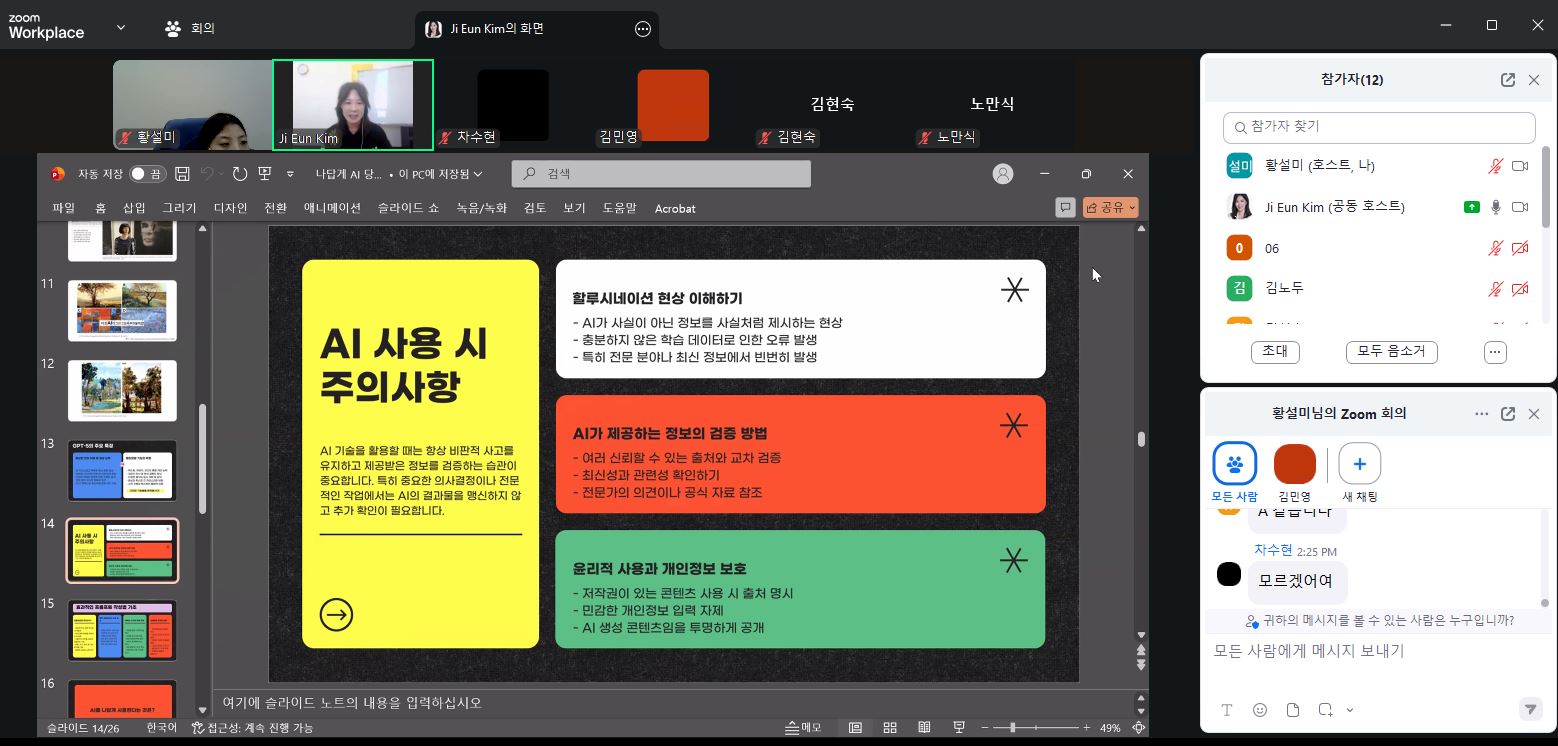Click the file attachment icon in chat
This screenshot has height=746, width=1558.
[1292, 709]
